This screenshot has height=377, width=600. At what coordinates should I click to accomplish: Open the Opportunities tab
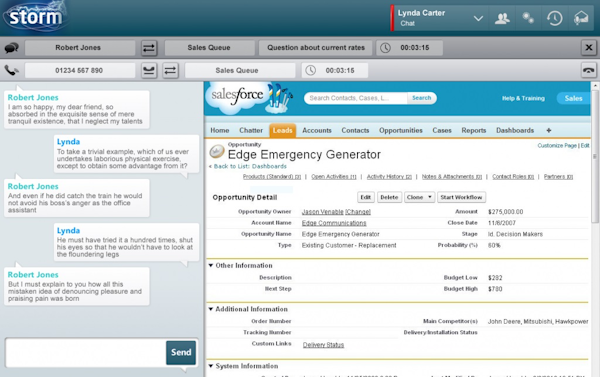point(401,131)
